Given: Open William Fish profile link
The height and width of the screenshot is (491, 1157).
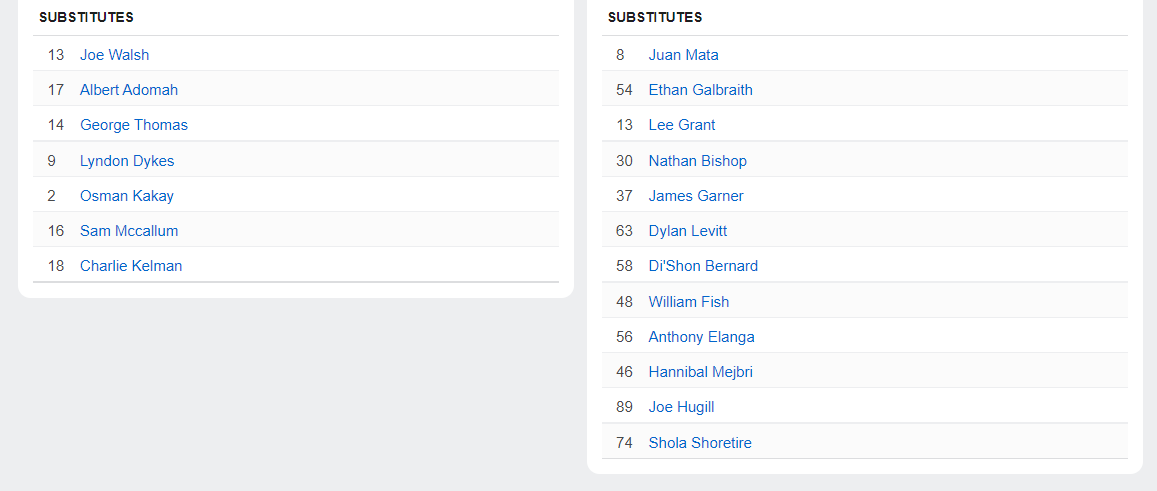Looking at the screenshot, I should click(689, 302).
